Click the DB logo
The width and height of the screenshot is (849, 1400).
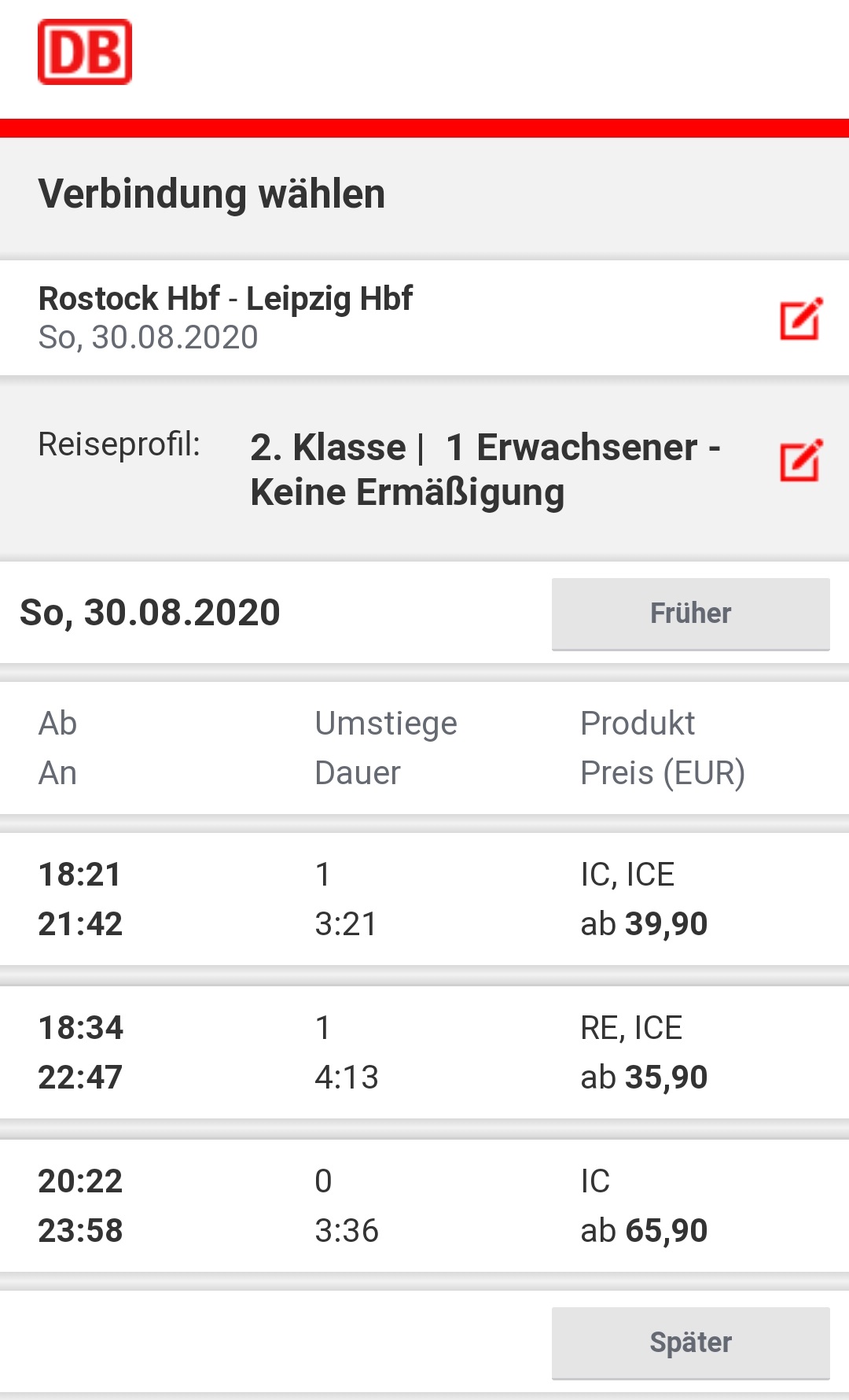pyautogui.click(x=85, y=52)
